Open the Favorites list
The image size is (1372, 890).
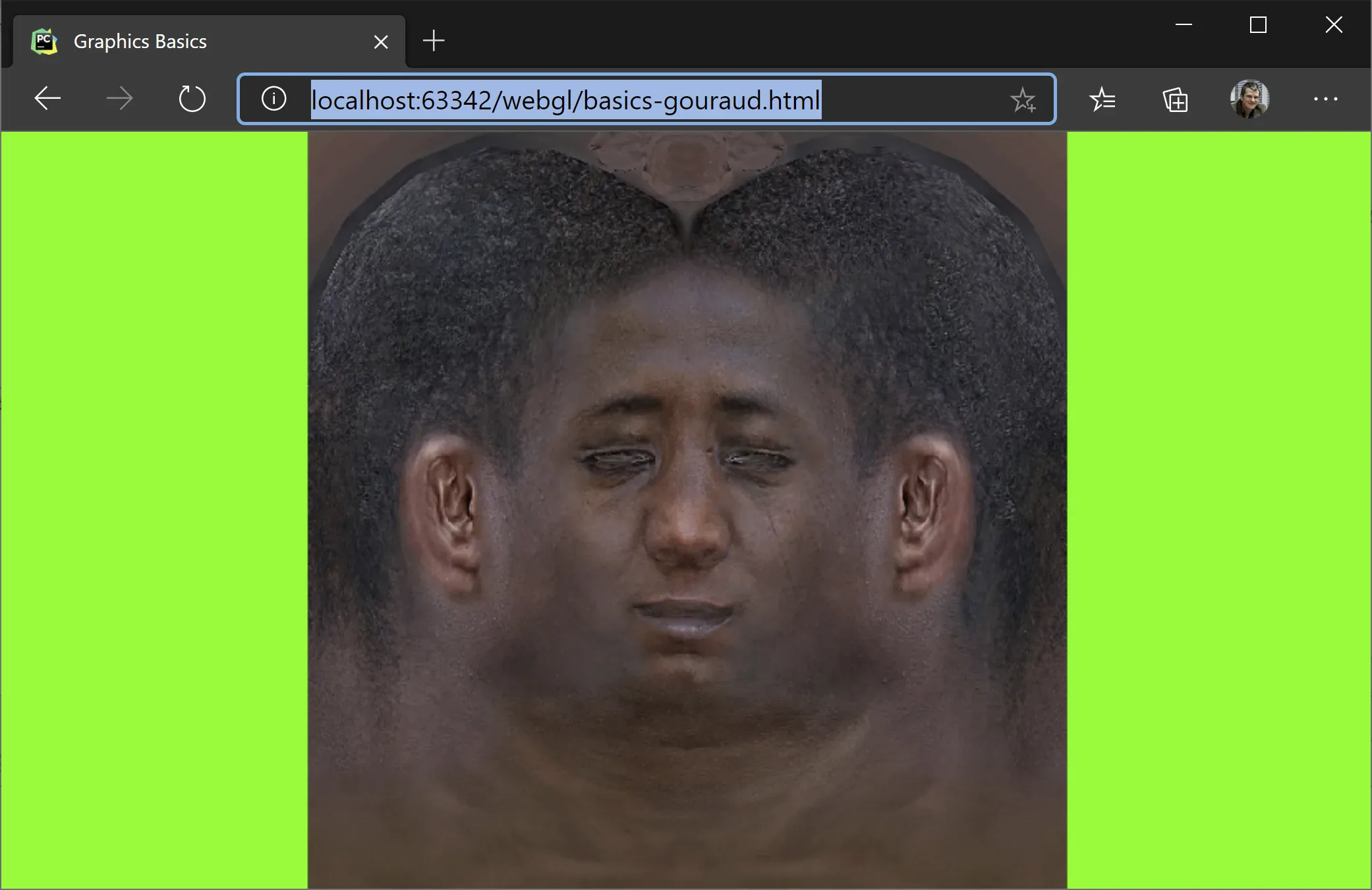click(x=1102, y=99)
